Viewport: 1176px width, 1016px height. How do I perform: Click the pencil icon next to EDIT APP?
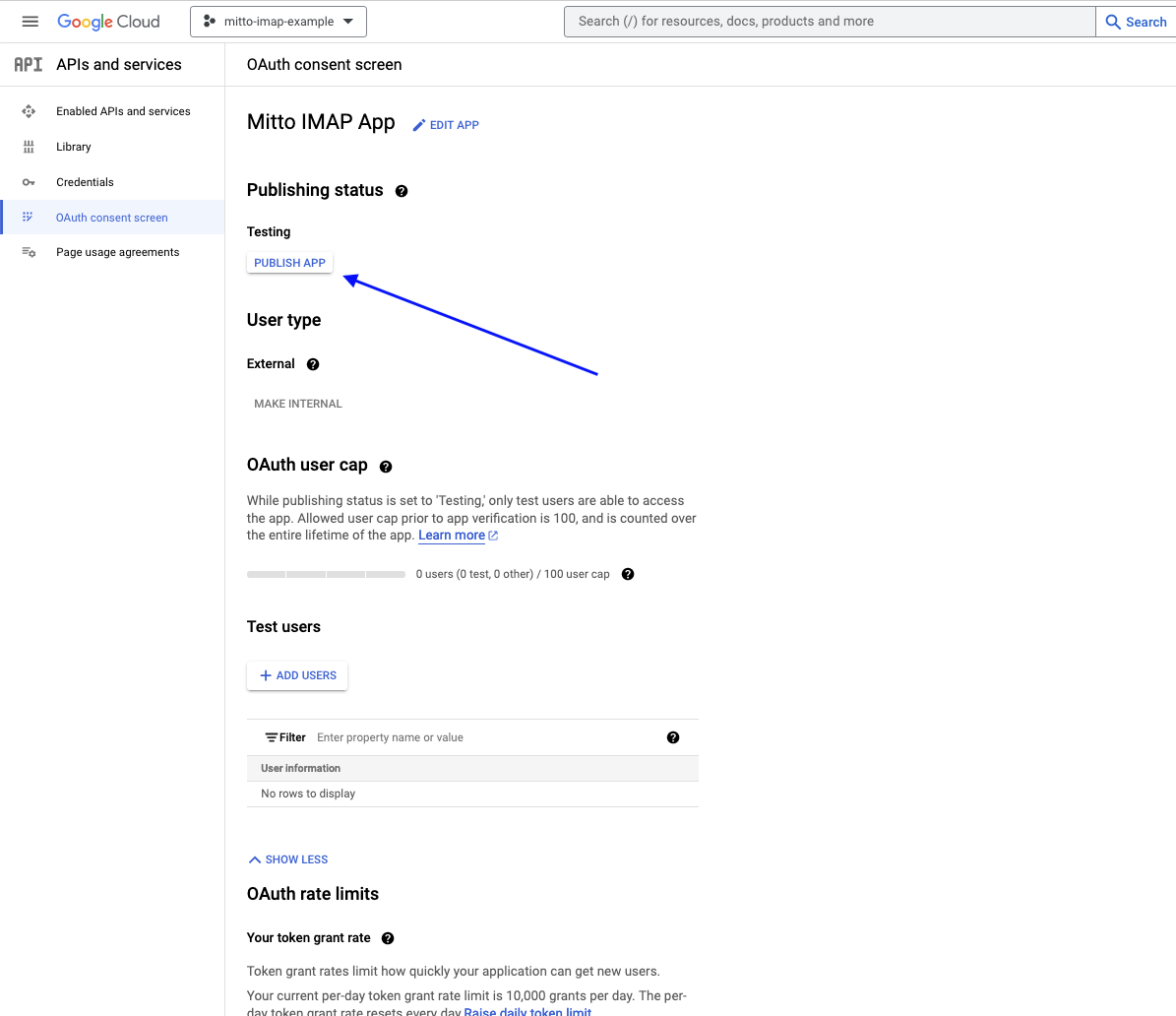pos(419,125)
